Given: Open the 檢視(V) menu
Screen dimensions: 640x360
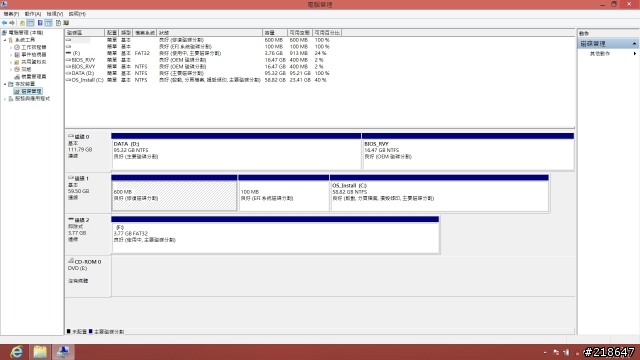Looking at the screenshot, I should 54,14.
